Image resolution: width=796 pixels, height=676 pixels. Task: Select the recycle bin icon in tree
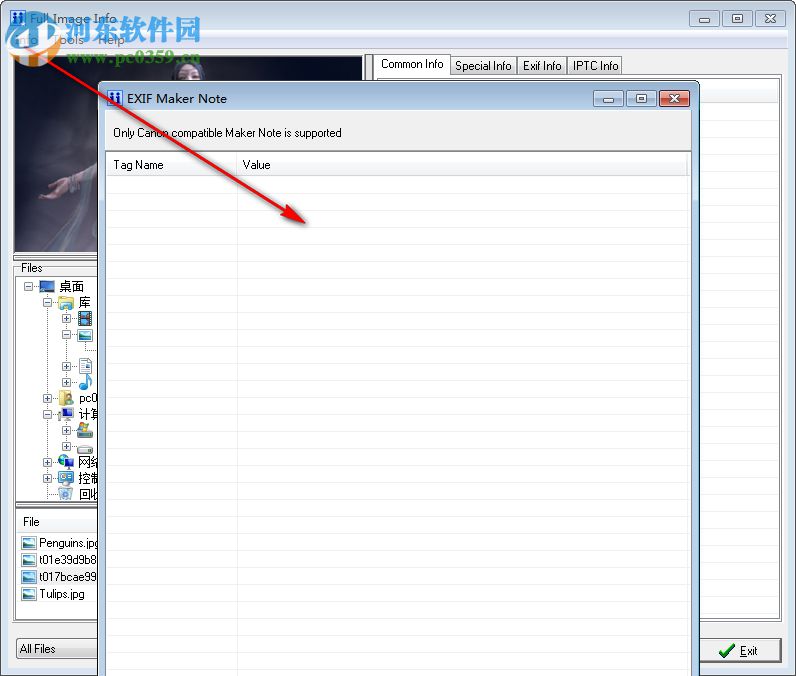click(65, 493)
